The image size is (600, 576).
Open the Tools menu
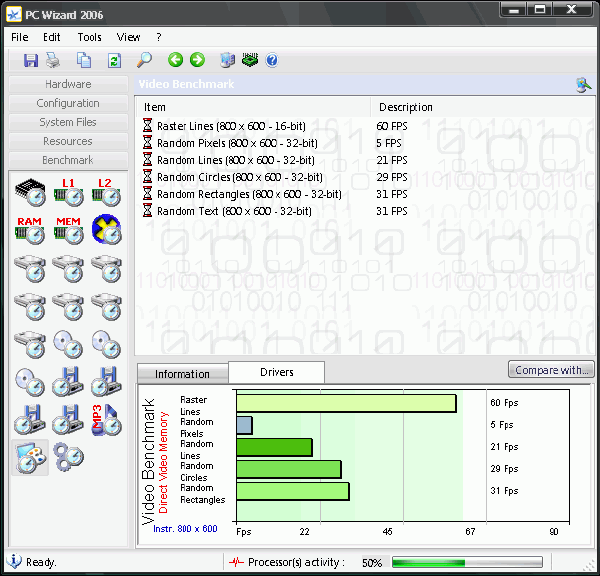[90, 37]
